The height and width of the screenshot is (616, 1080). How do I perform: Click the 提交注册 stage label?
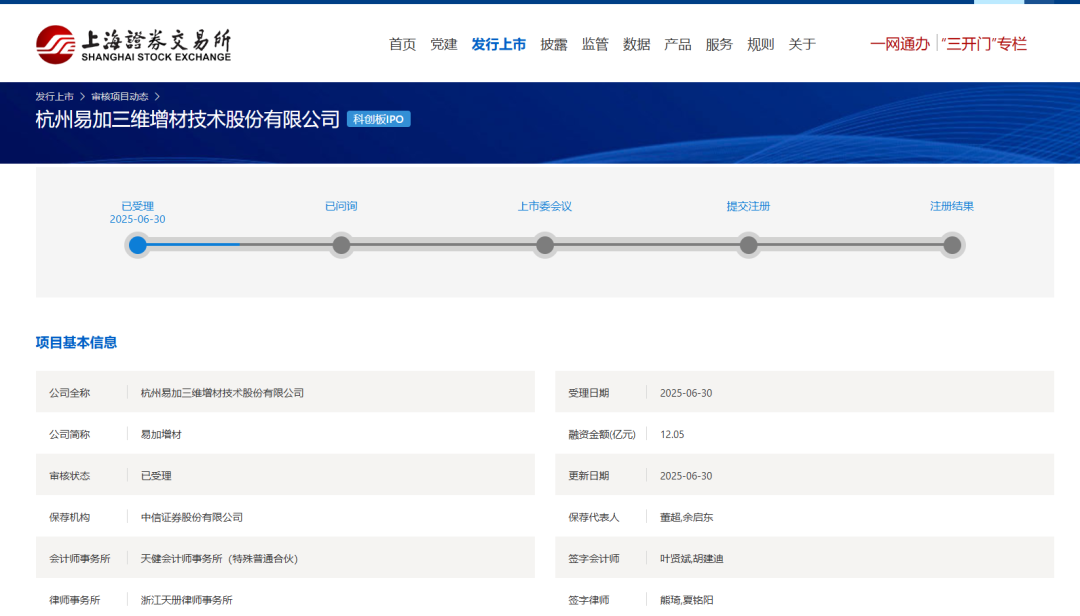(x=749, y=206)
